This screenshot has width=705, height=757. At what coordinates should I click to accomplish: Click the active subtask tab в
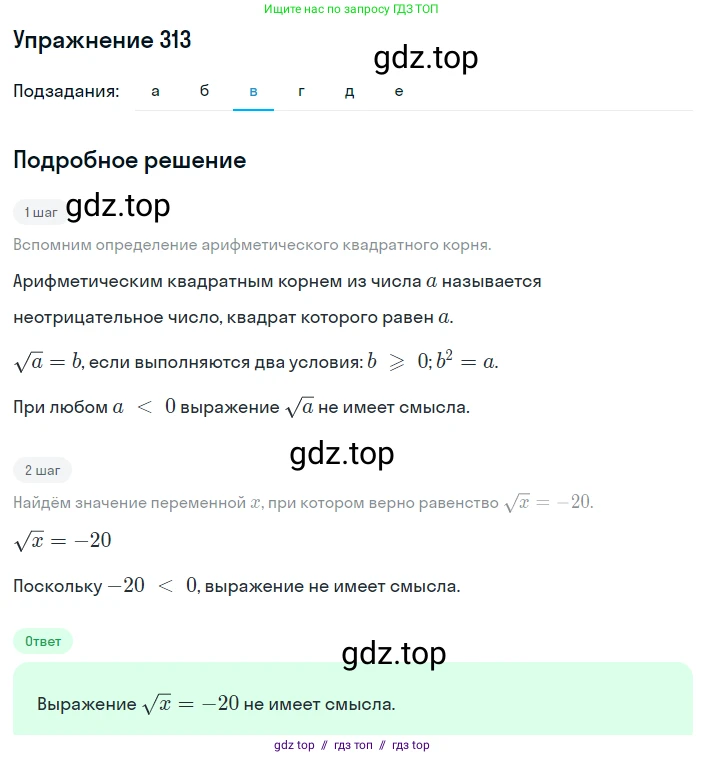coord(253,91)
